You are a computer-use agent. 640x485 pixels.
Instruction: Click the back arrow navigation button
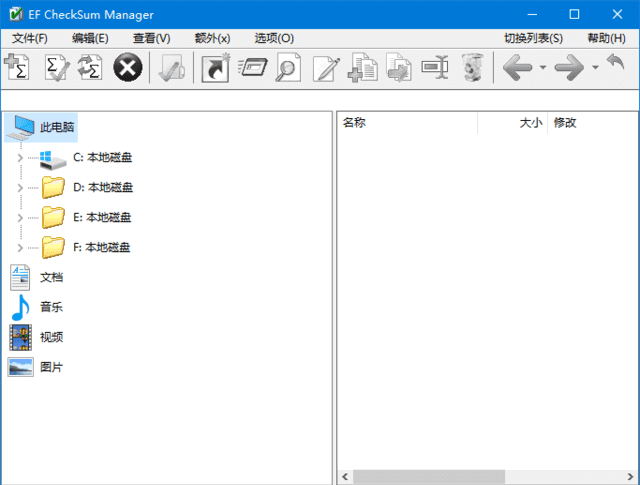coord(518,67)
